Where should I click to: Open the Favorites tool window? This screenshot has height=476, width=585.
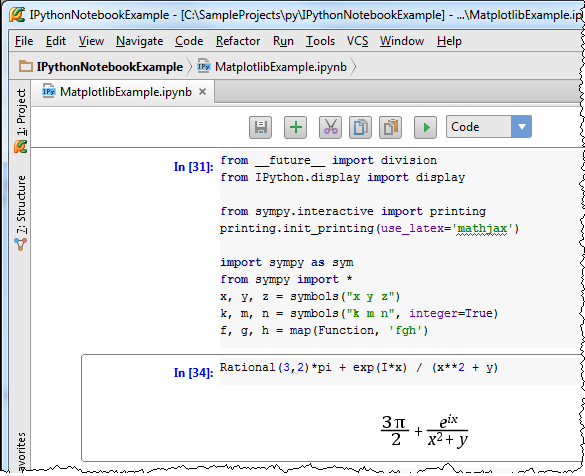point(21,451)
